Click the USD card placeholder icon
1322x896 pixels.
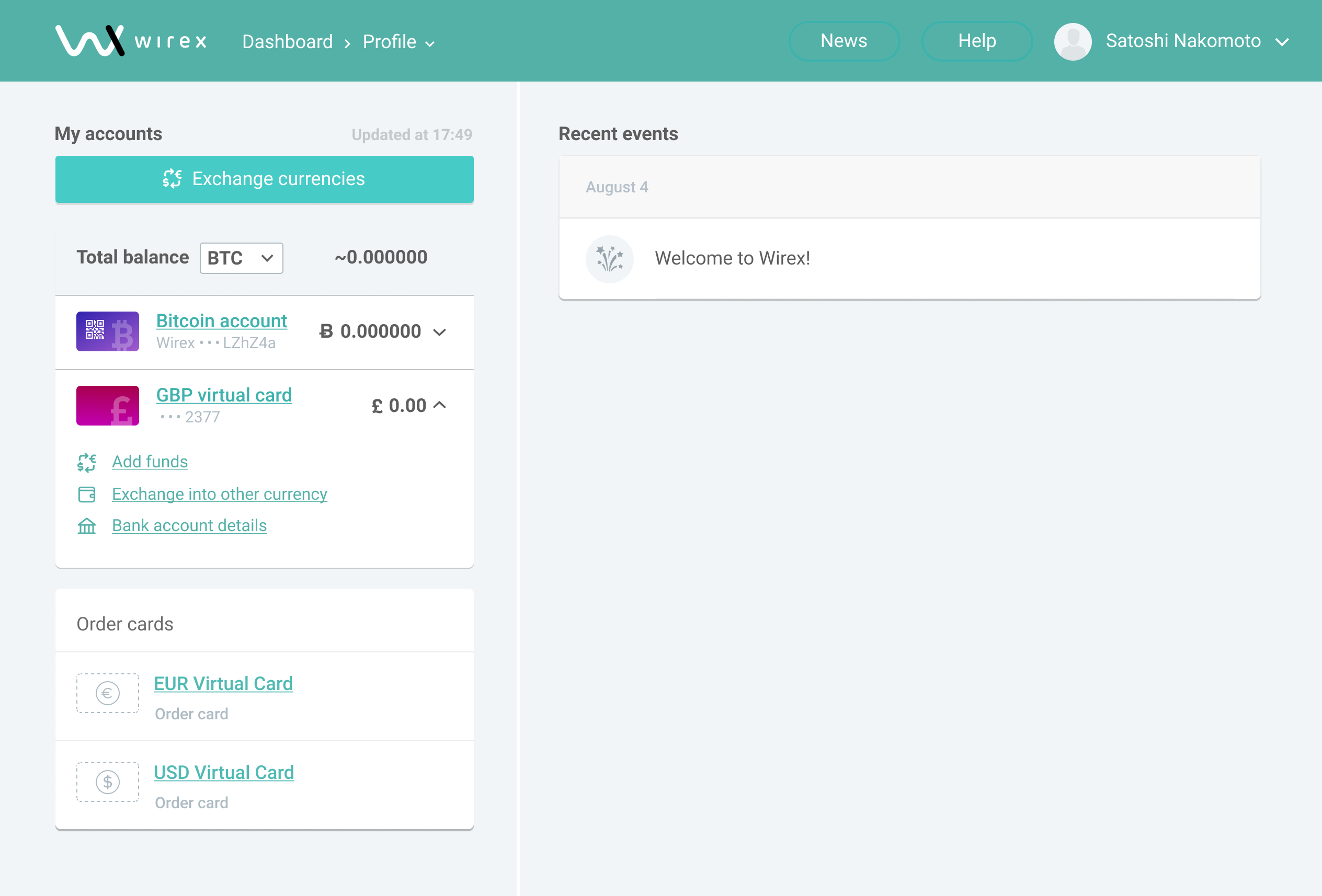108,782
